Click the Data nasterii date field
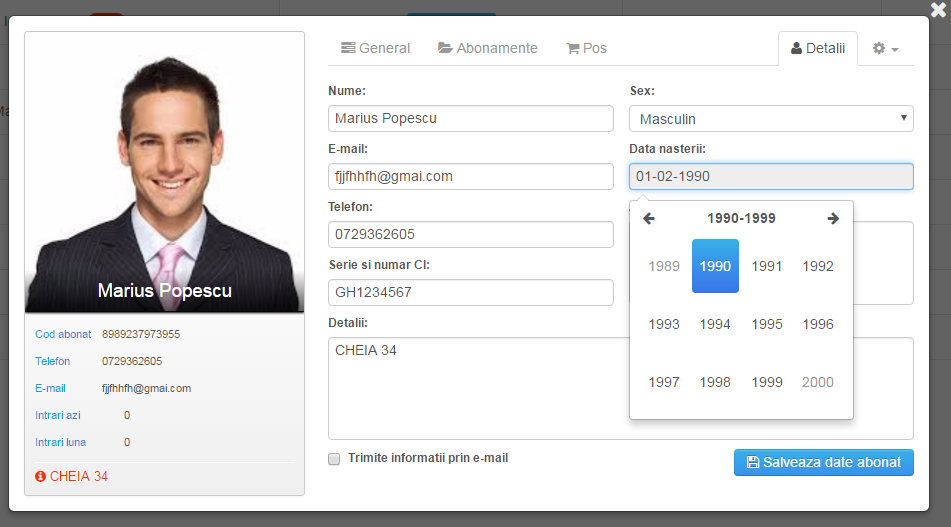Screen dimensions: 951x527 (771, 176)
